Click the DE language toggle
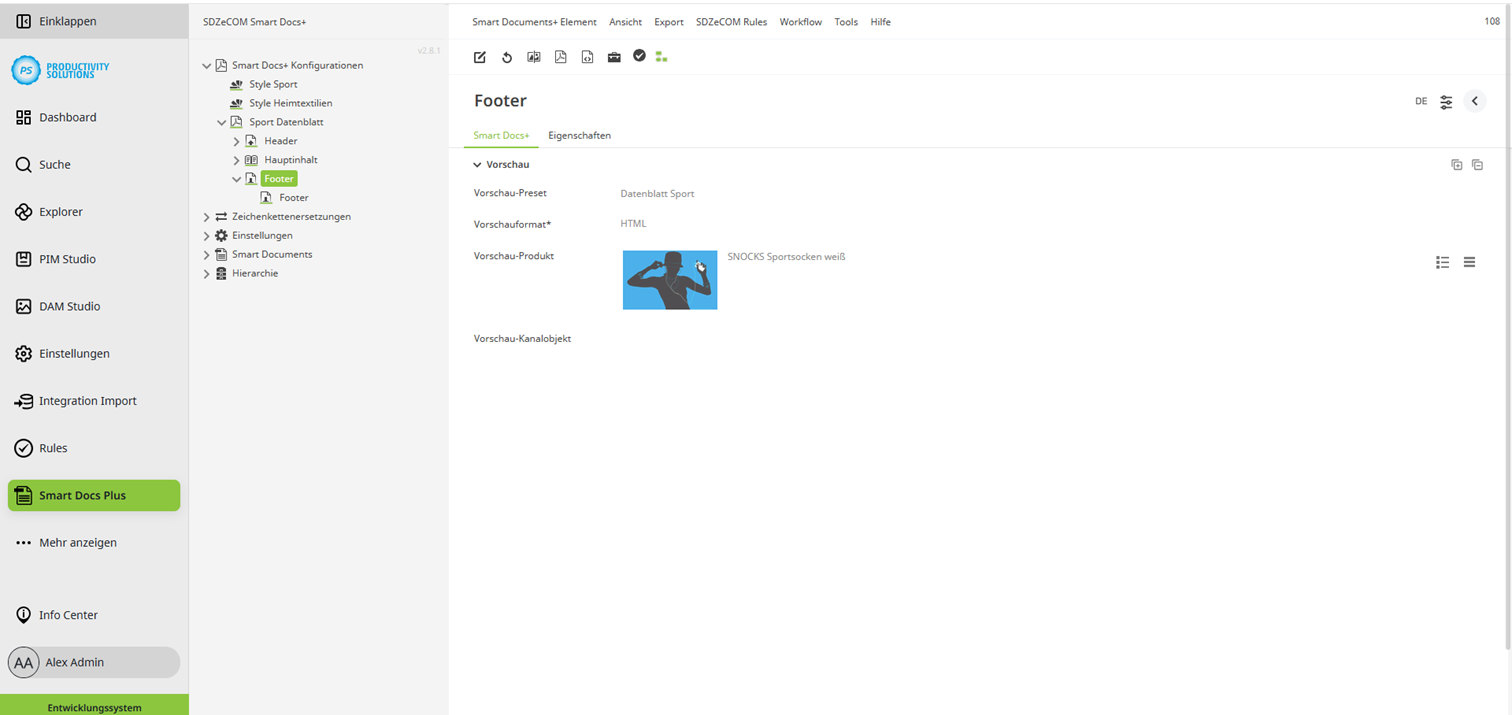The image size is (1512, 715). pos(1421,101)
